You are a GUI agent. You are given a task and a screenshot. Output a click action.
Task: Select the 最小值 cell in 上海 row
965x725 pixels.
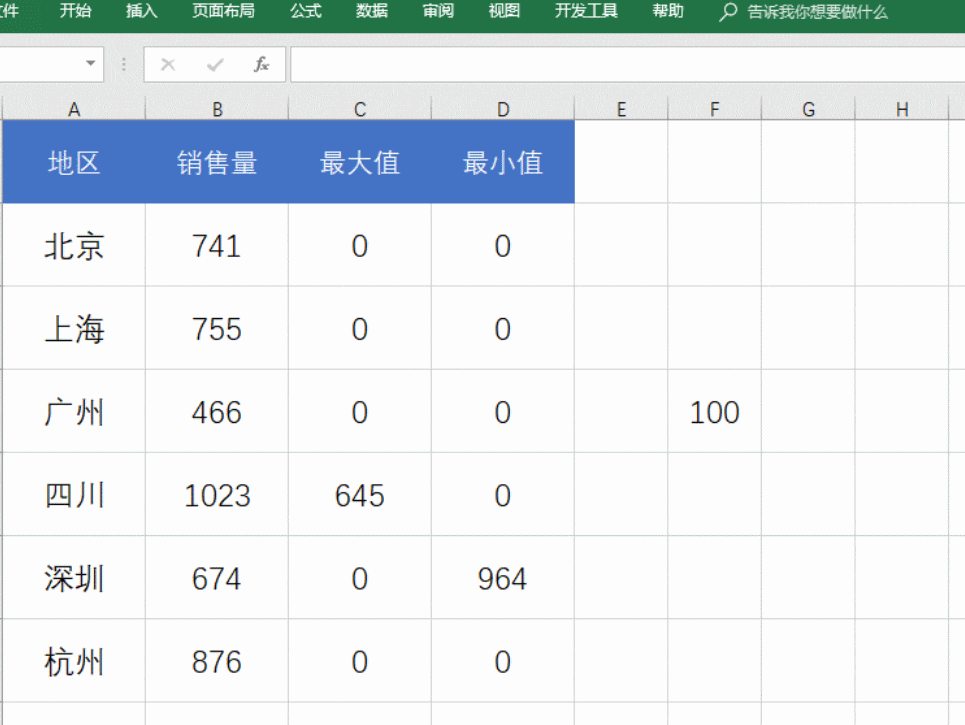(x=503, y=328)
